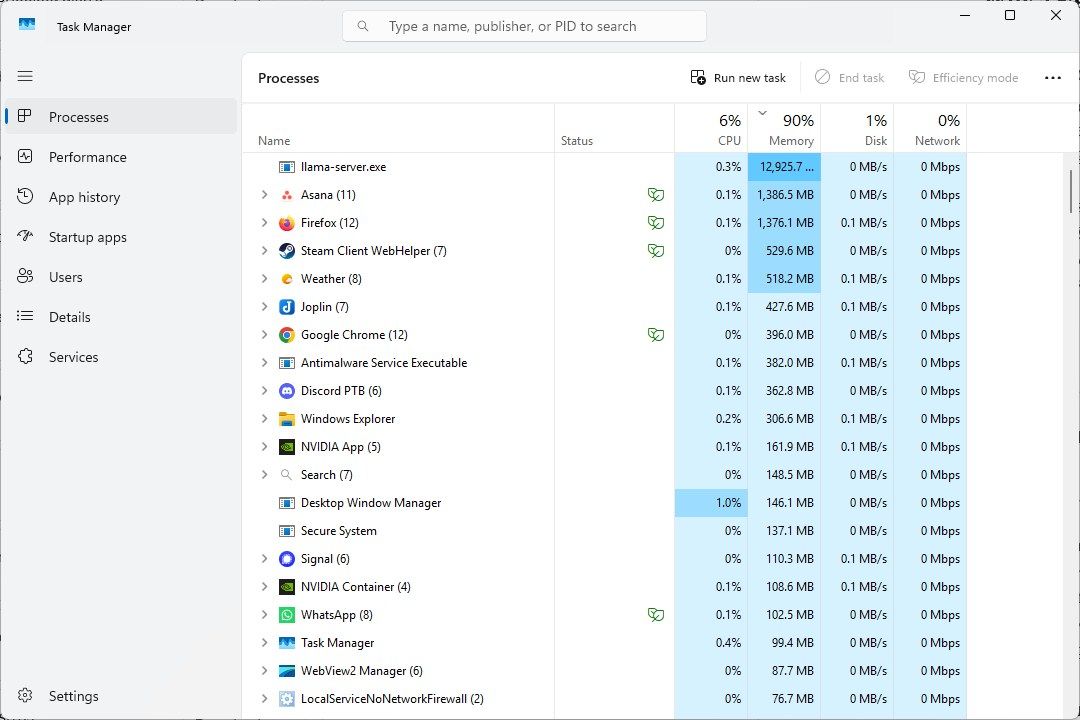Click the Discord PTB icon
Image resolution: width=1080 pixels, height=720 pixels.
tap(287, 391)
